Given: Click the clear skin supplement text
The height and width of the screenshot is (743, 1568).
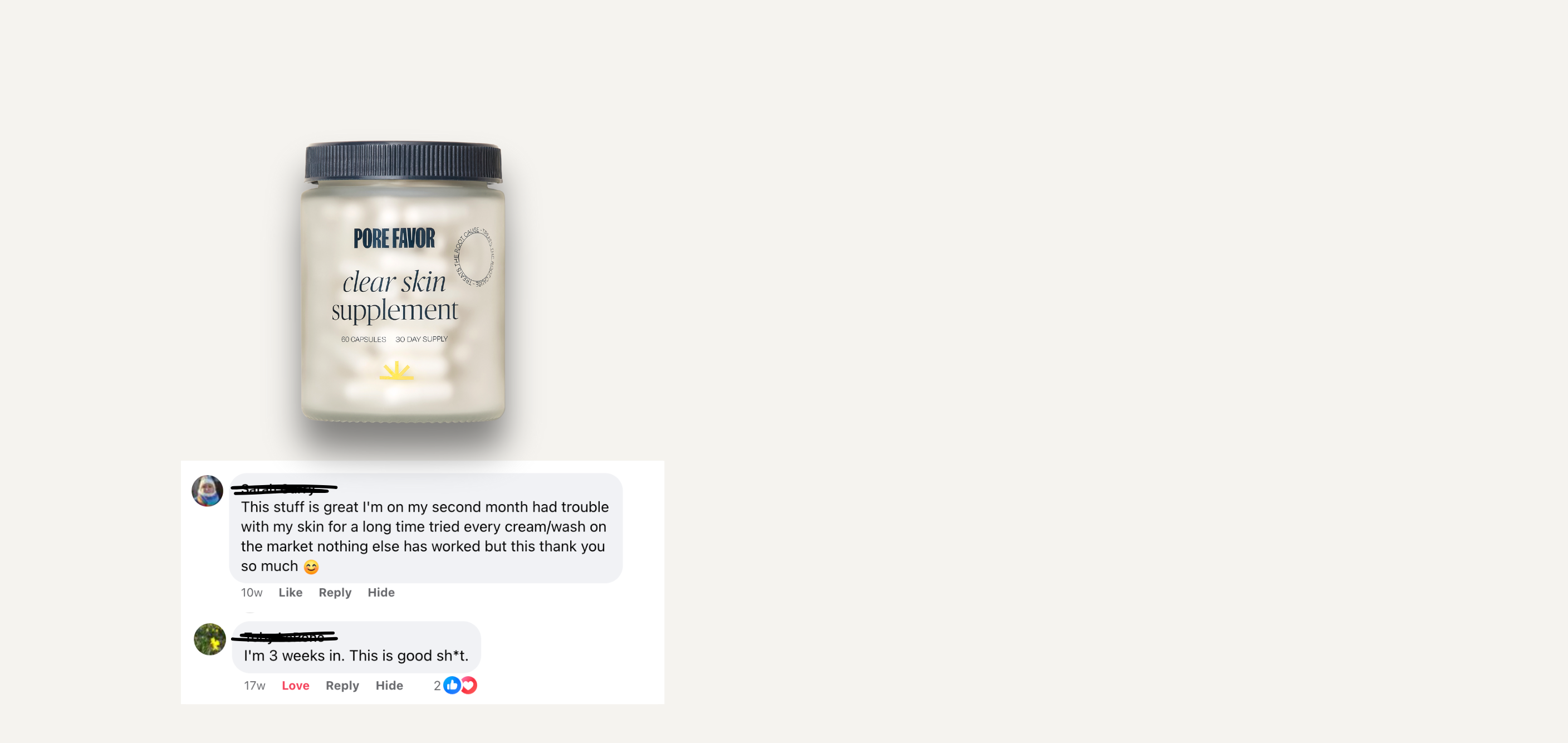Looking at the screenshot, I should [394, 295].
